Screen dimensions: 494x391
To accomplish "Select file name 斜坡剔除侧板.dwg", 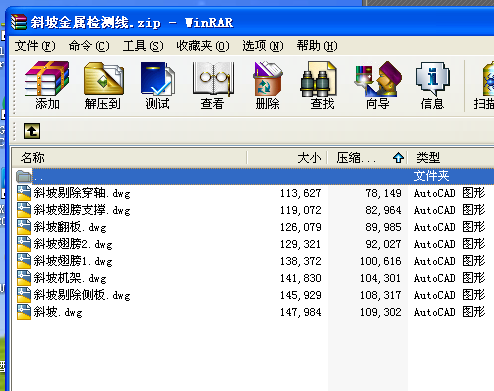I will point(82,295).
